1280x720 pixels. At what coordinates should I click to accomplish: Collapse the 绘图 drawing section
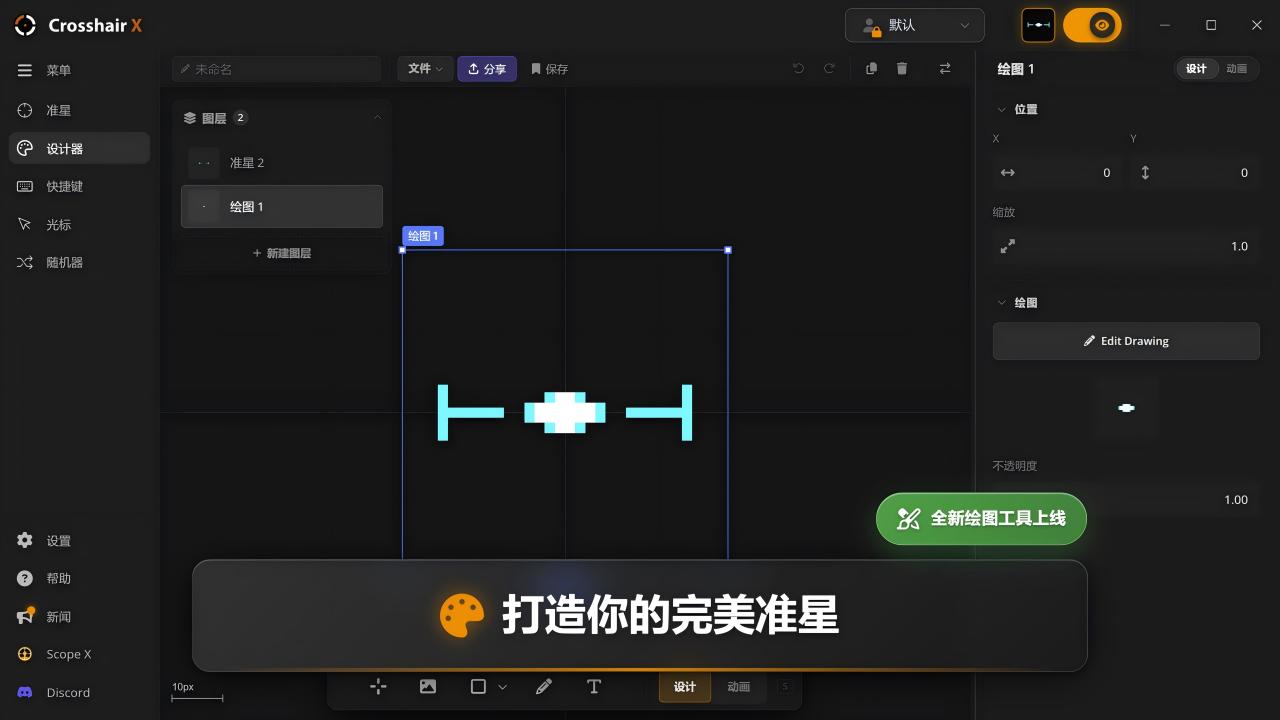click(1002, 303)
